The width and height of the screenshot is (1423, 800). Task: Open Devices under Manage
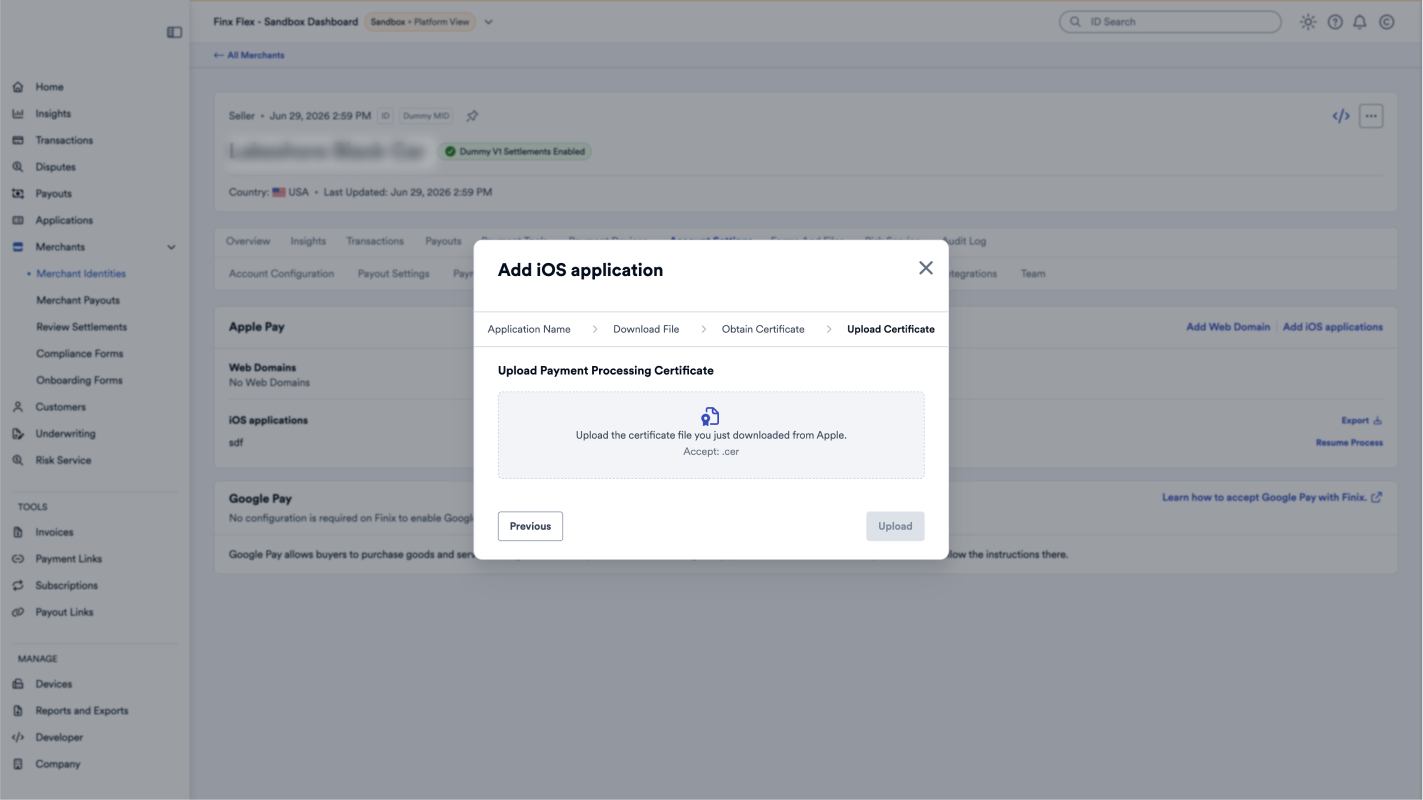53,684
